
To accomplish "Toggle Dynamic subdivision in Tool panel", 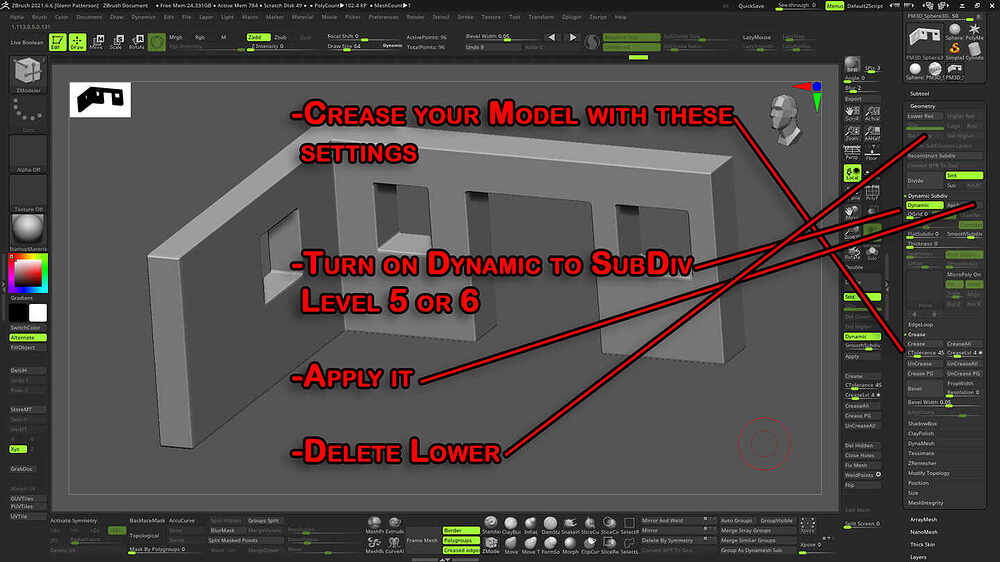I will pos(924,205).
